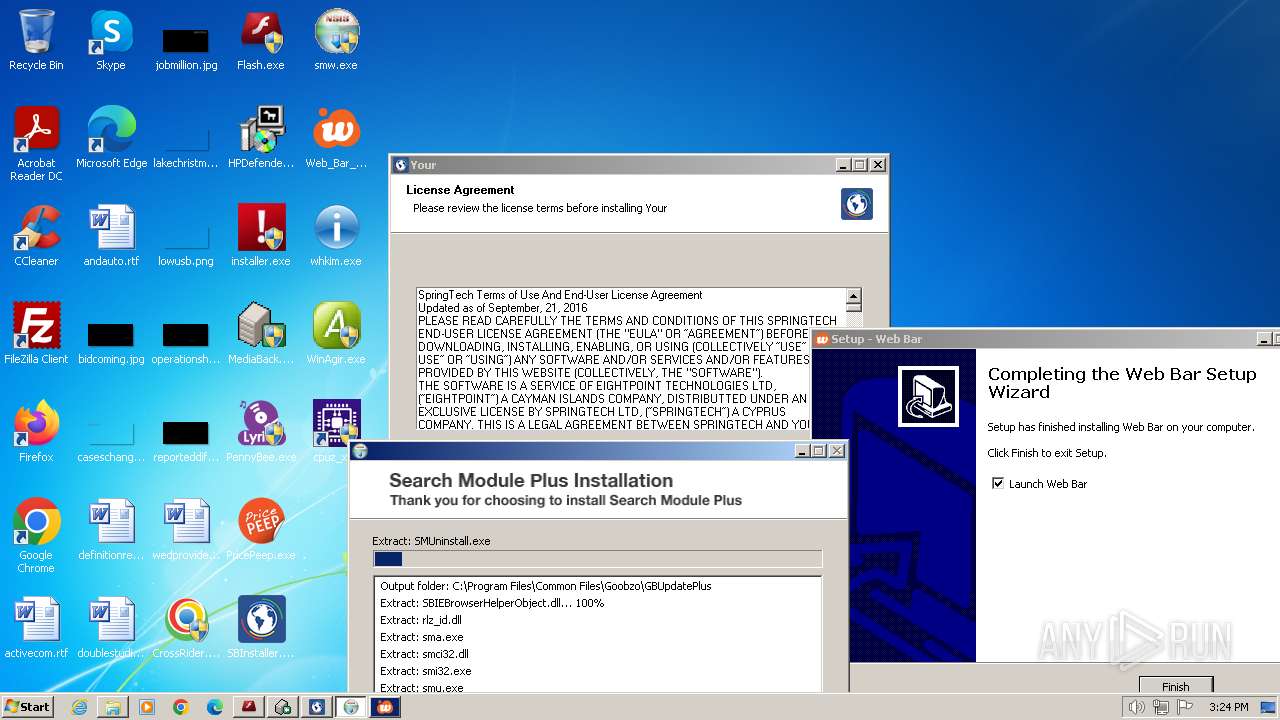Open the Action Center flag icon

tap(1184, 707)
